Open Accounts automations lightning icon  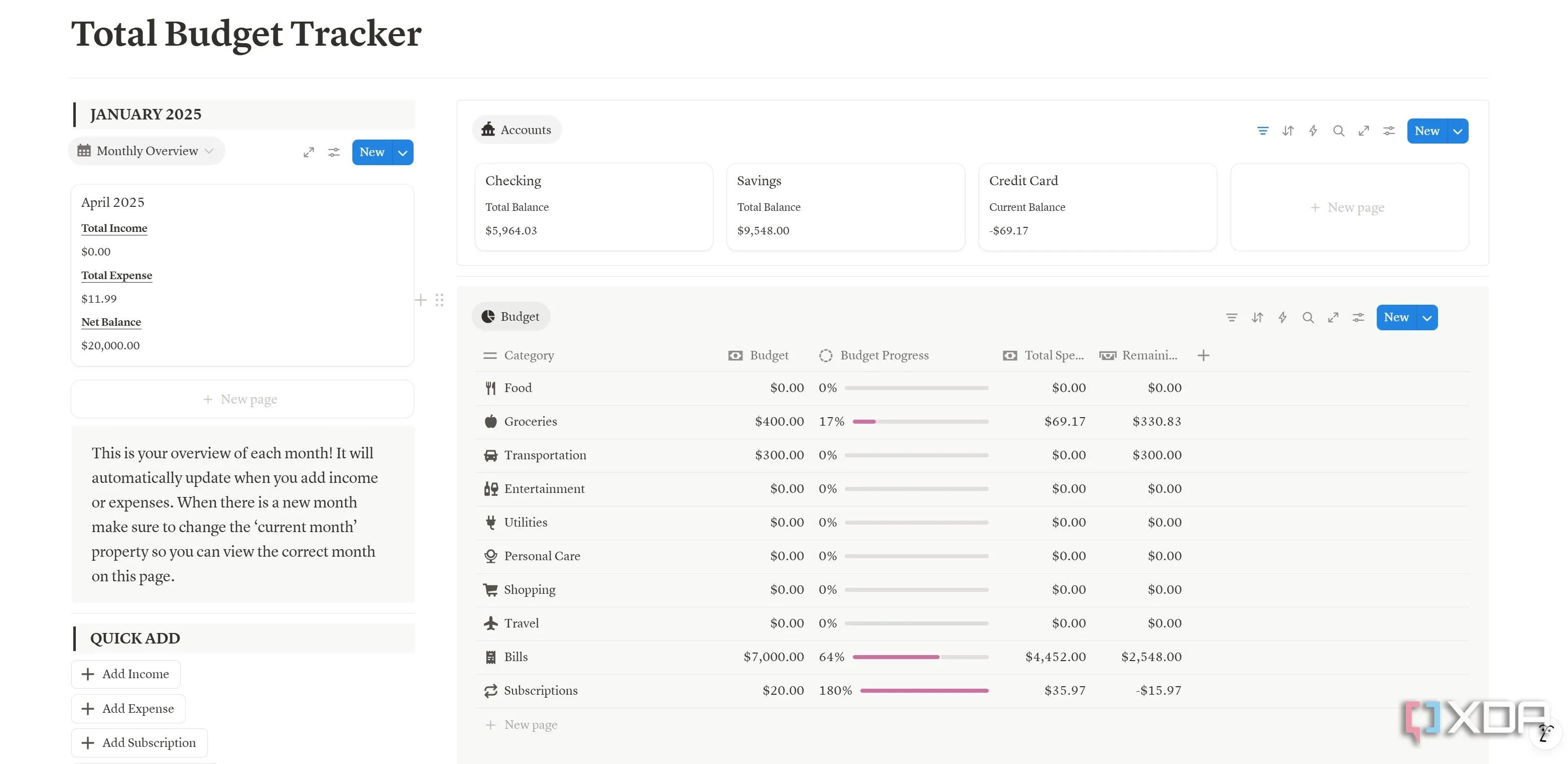click(x=1313, y=131)
